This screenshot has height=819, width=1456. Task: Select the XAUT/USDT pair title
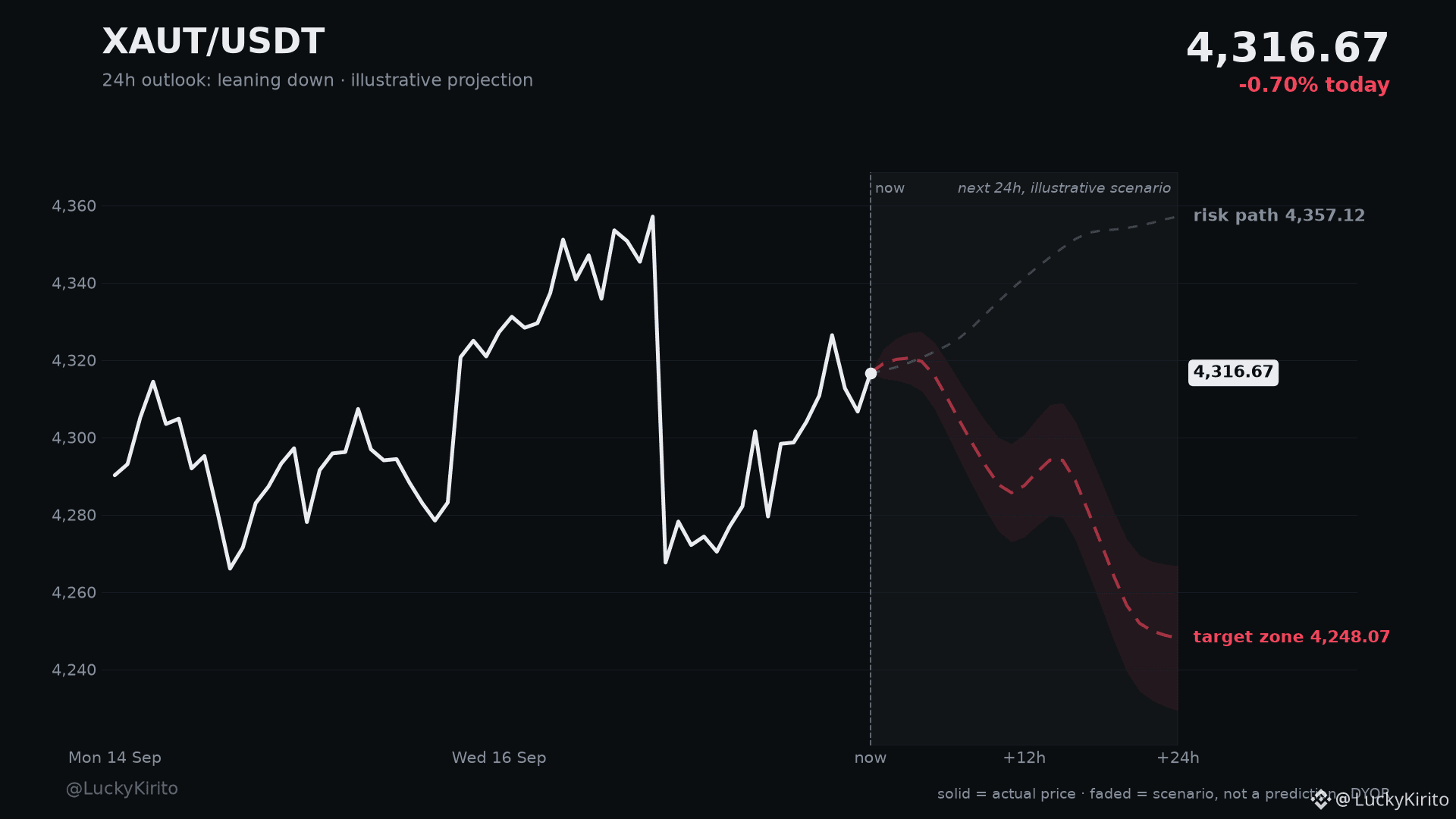tap(213, 42)
